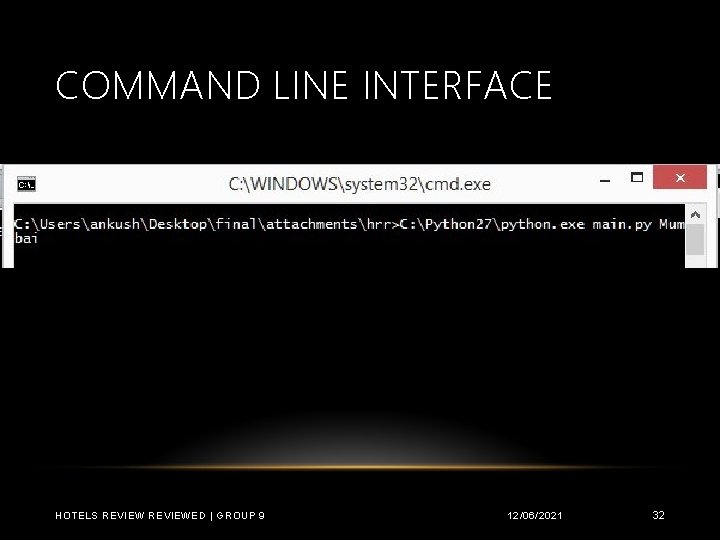Viewport: 720px width, 540px height.
Task: Click the scrollbar up arrow in cmd window
Action: coord(695,214)
